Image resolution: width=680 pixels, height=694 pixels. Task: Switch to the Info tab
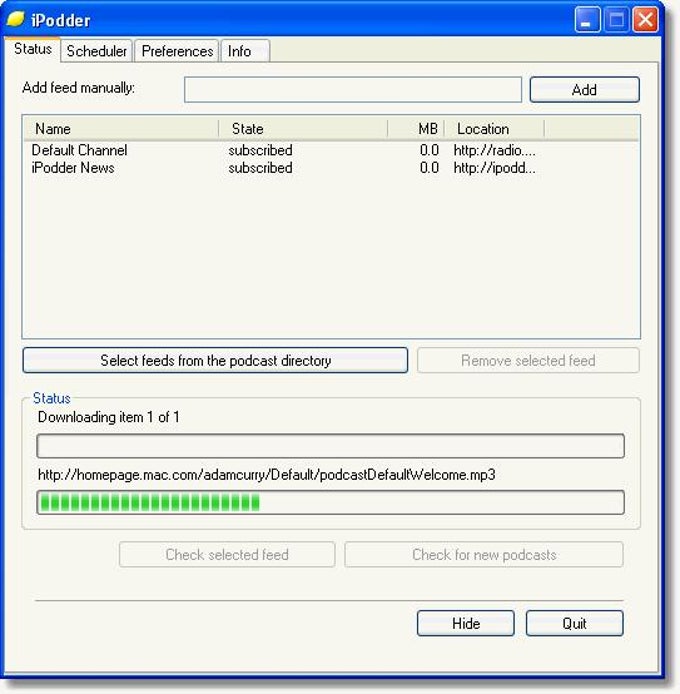click(245, 51)
